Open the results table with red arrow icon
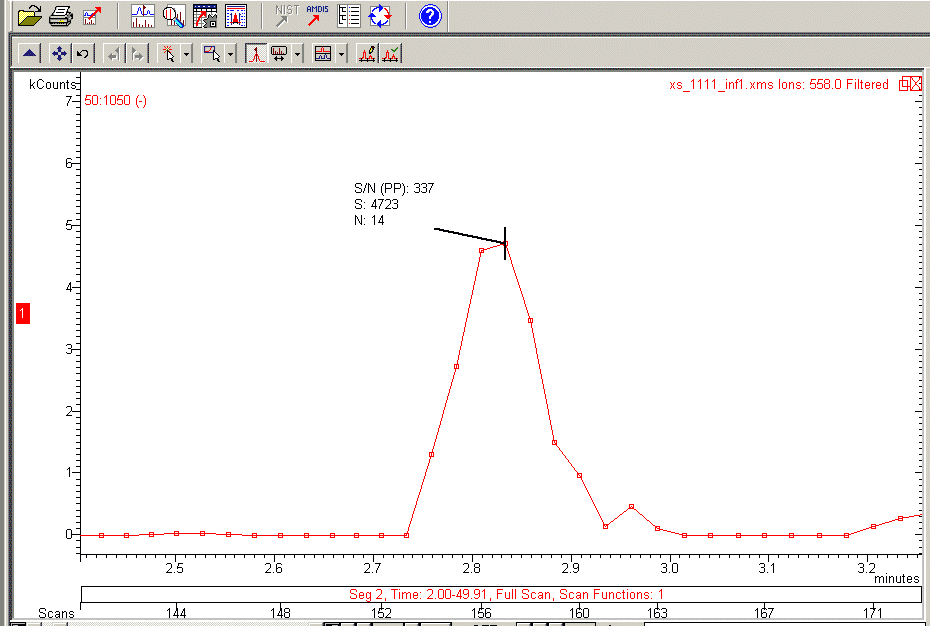 (205, 16)
